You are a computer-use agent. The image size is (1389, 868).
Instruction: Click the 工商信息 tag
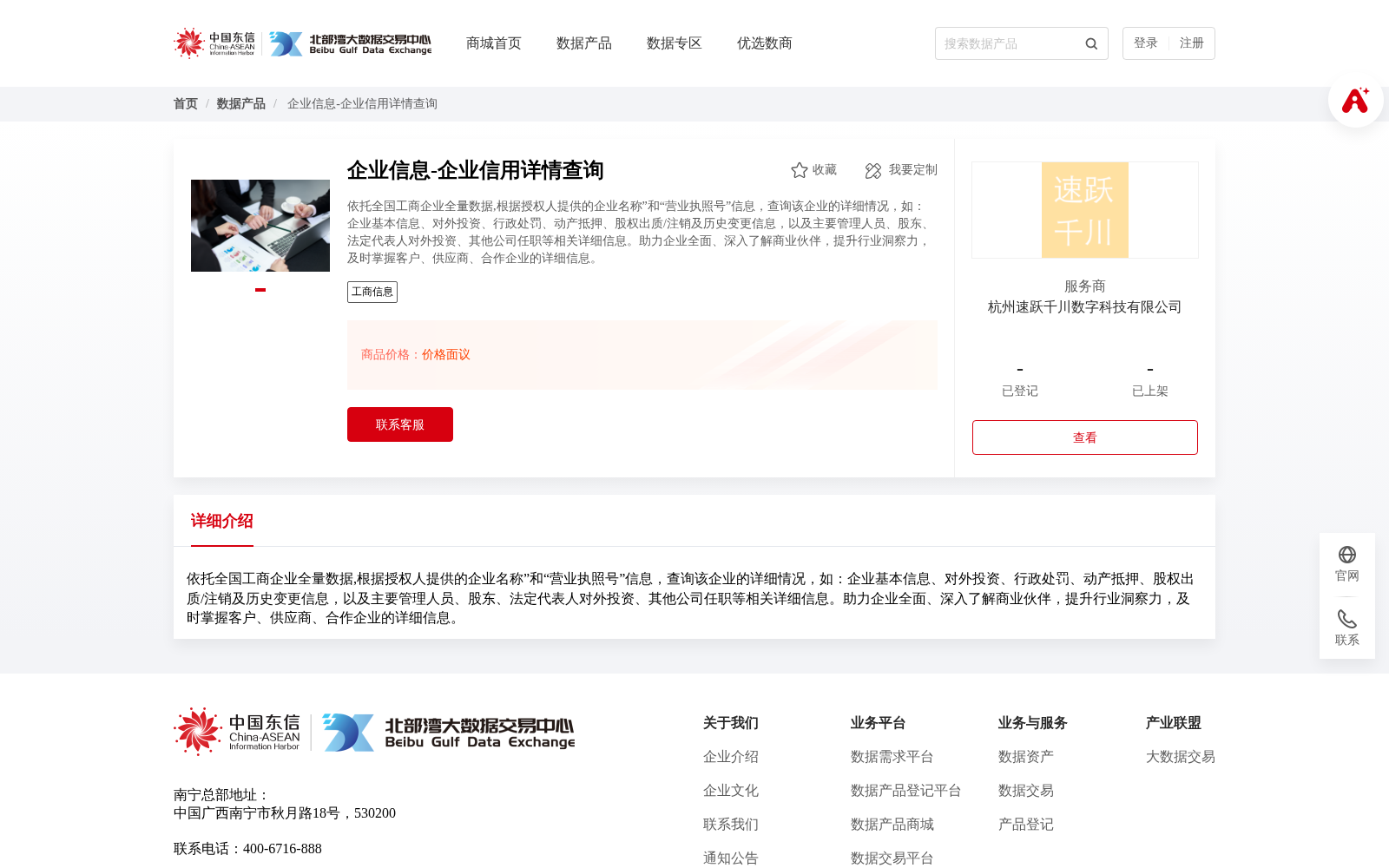(x=372, y=292)
